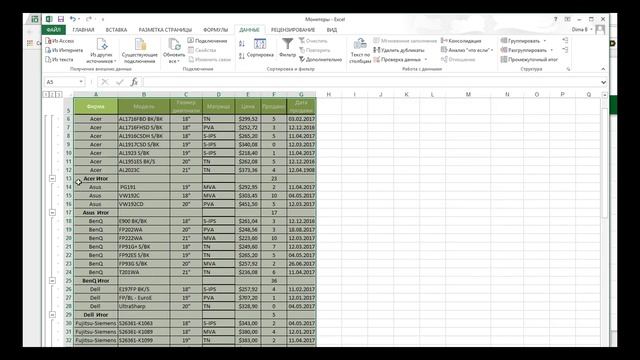Show outline level 1

(x=46, y=94)
